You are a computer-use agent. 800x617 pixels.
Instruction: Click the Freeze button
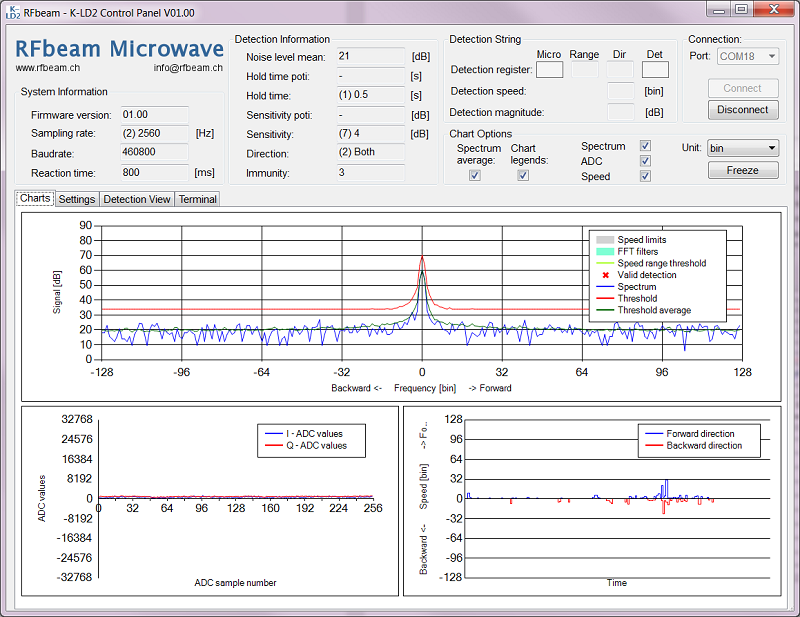coord(742,170)
